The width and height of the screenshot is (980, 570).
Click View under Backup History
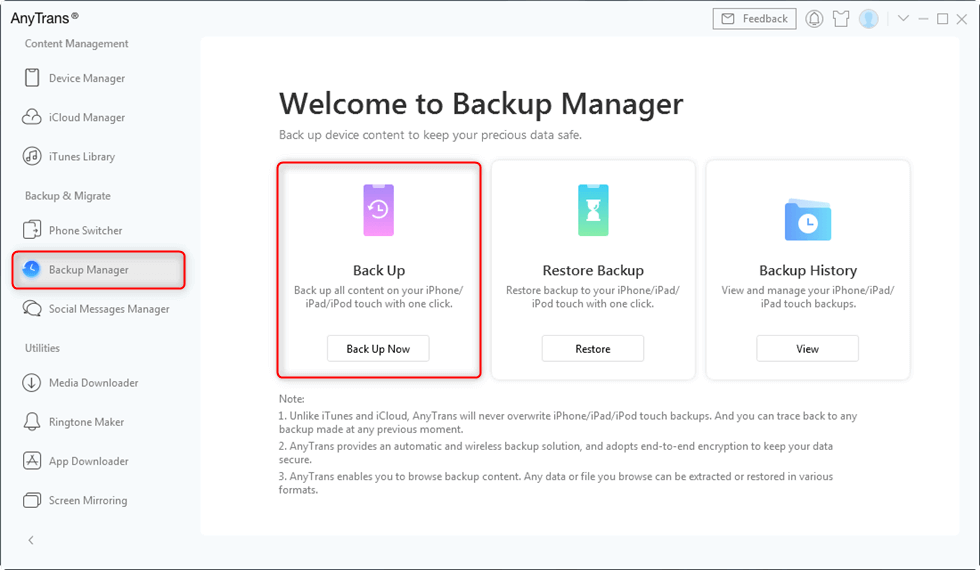(x=807, y=349)
